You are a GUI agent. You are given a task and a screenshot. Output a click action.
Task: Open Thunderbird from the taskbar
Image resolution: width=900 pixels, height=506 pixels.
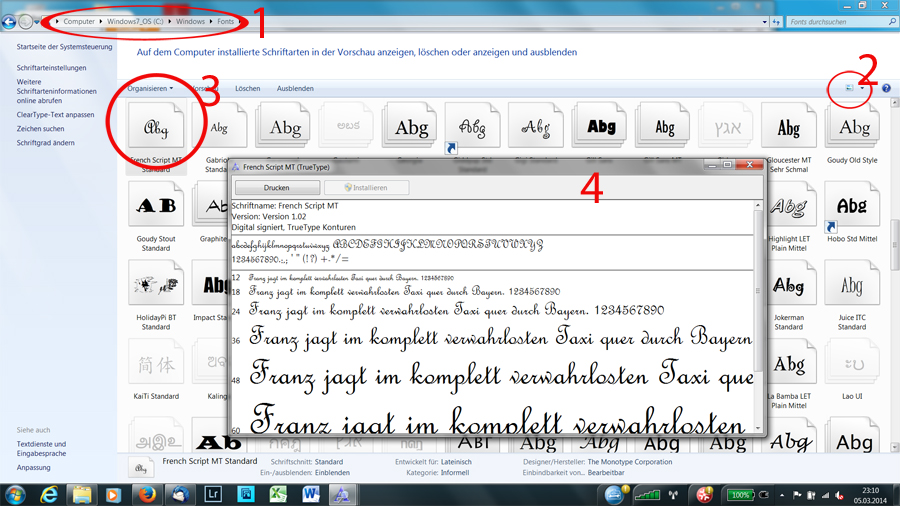coord(180,494)
